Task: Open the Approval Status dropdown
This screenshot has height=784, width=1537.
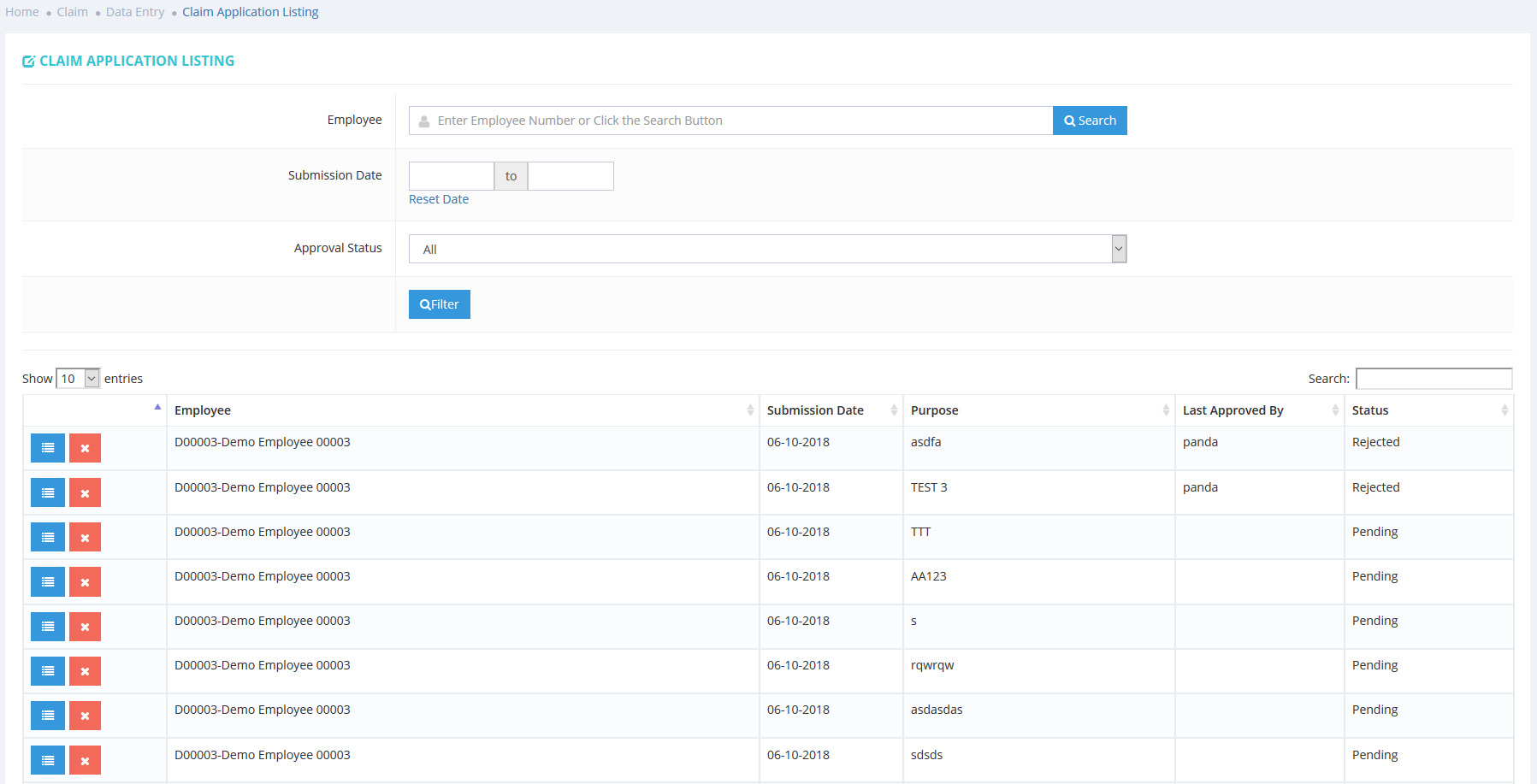Action: 767,249
